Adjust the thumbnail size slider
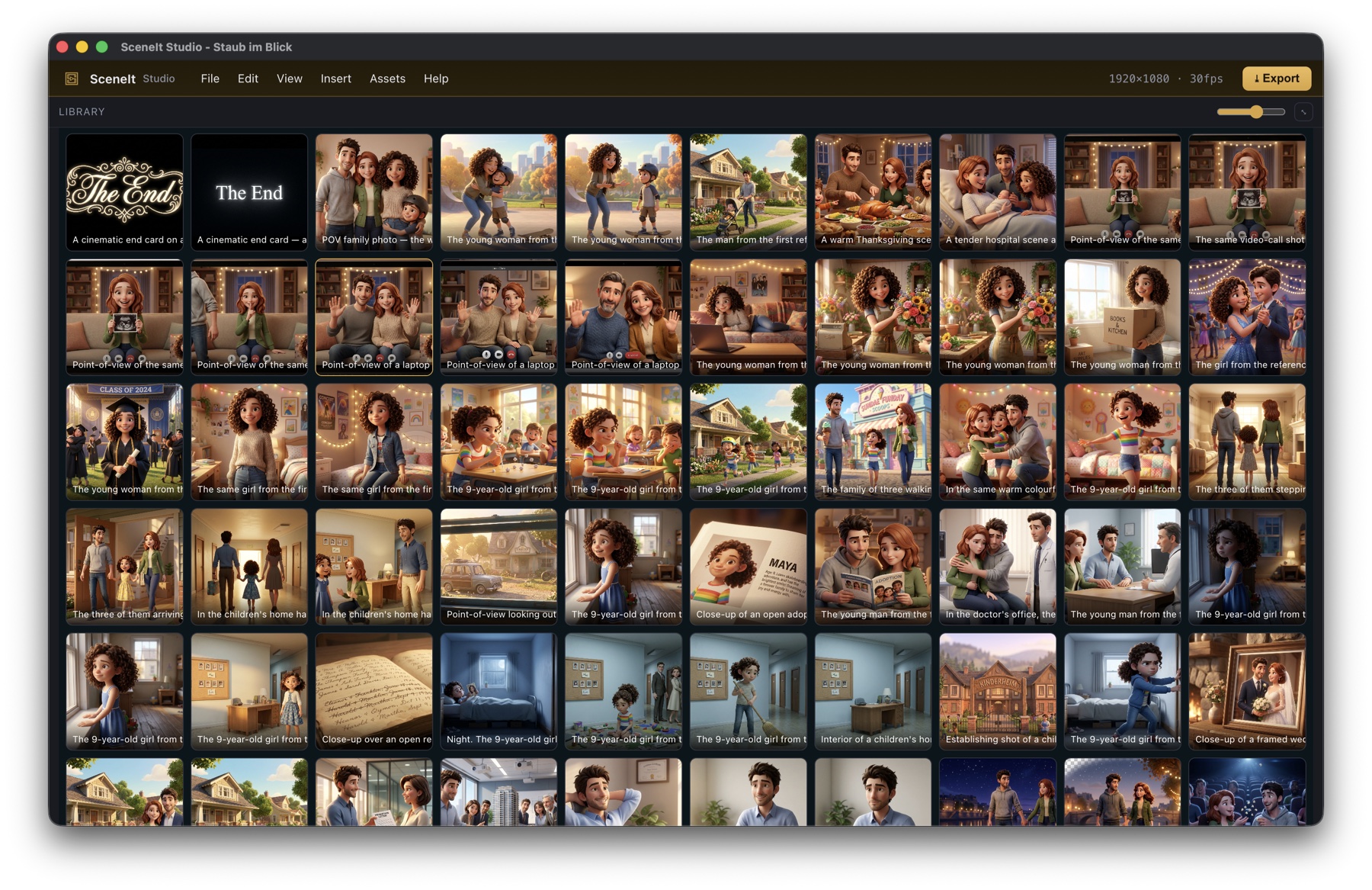The image size is (1372, 890). pyautogui.click(x=1251, y=112)
